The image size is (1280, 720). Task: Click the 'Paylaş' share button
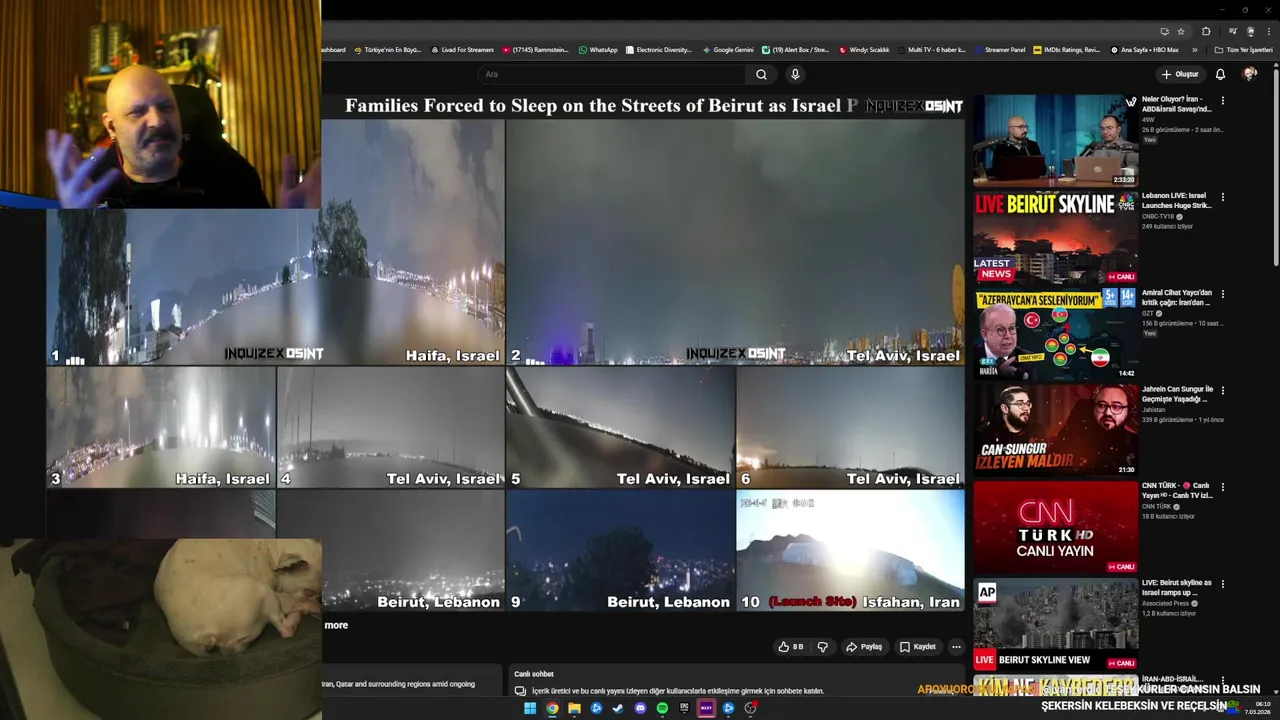pos(865,647)
